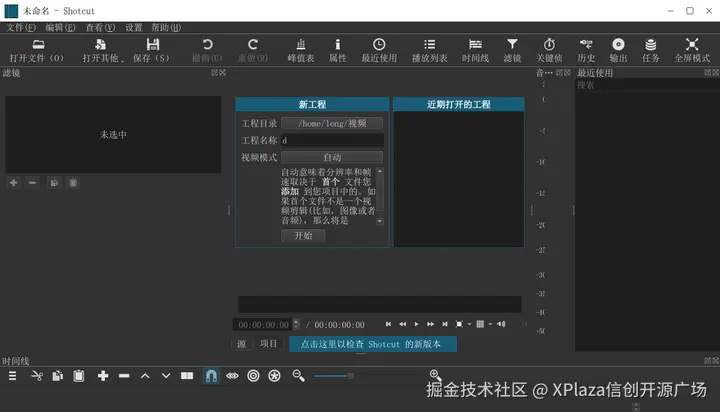The image size is (720, 412).
Task: Open the Edit (编辑) menu
Action: tap(61, 28)
